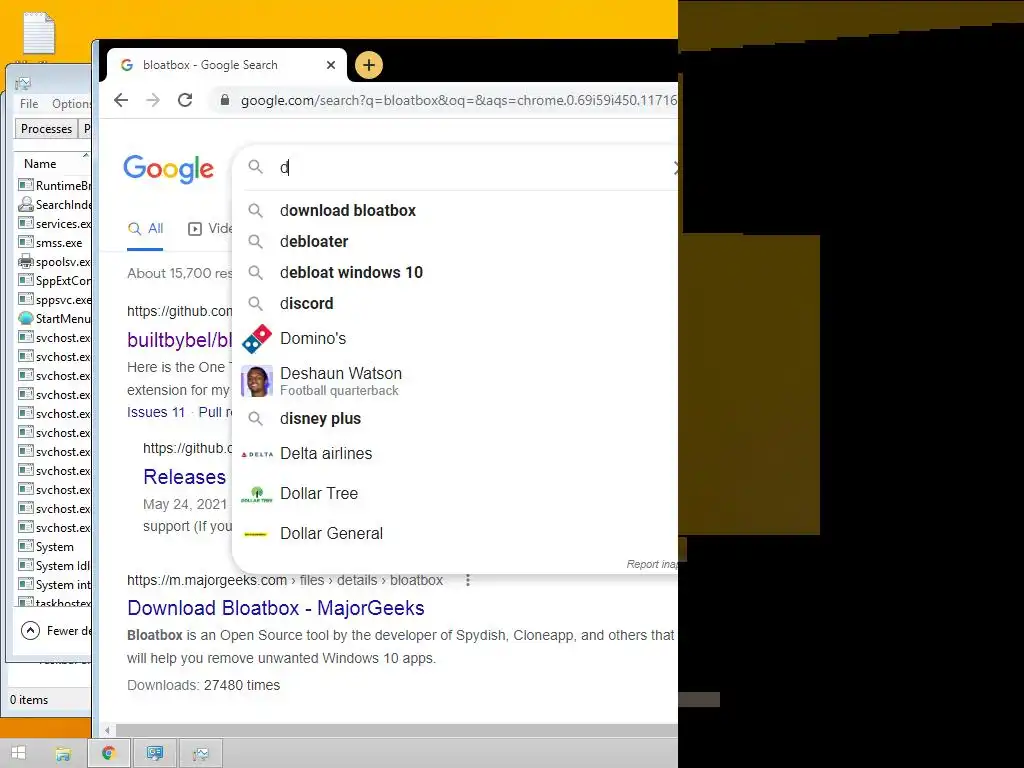Open a new tab with the plus button

(x=369, y=65)
